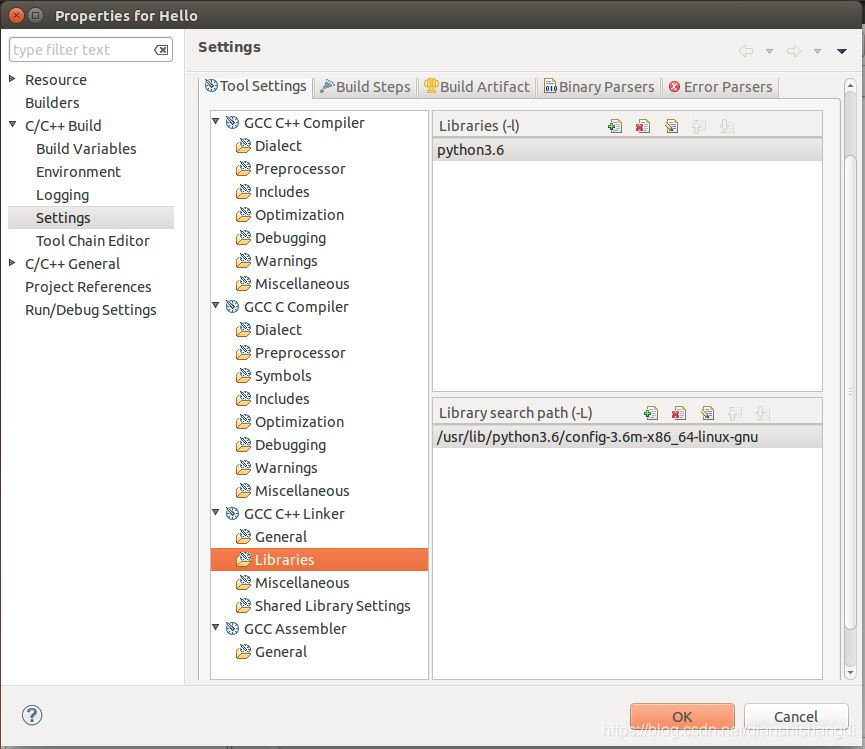Edit the config-3.6m search path entry
865x749 pixels.
point(707,412)
